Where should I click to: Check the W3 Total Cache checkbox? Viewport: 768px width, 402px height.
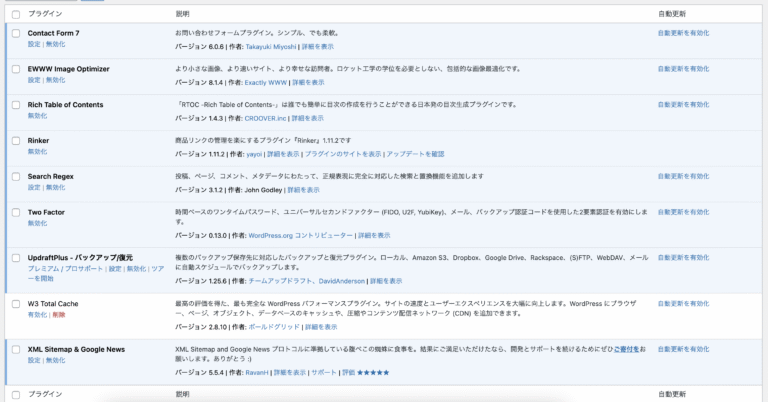(x=16, y=304)
